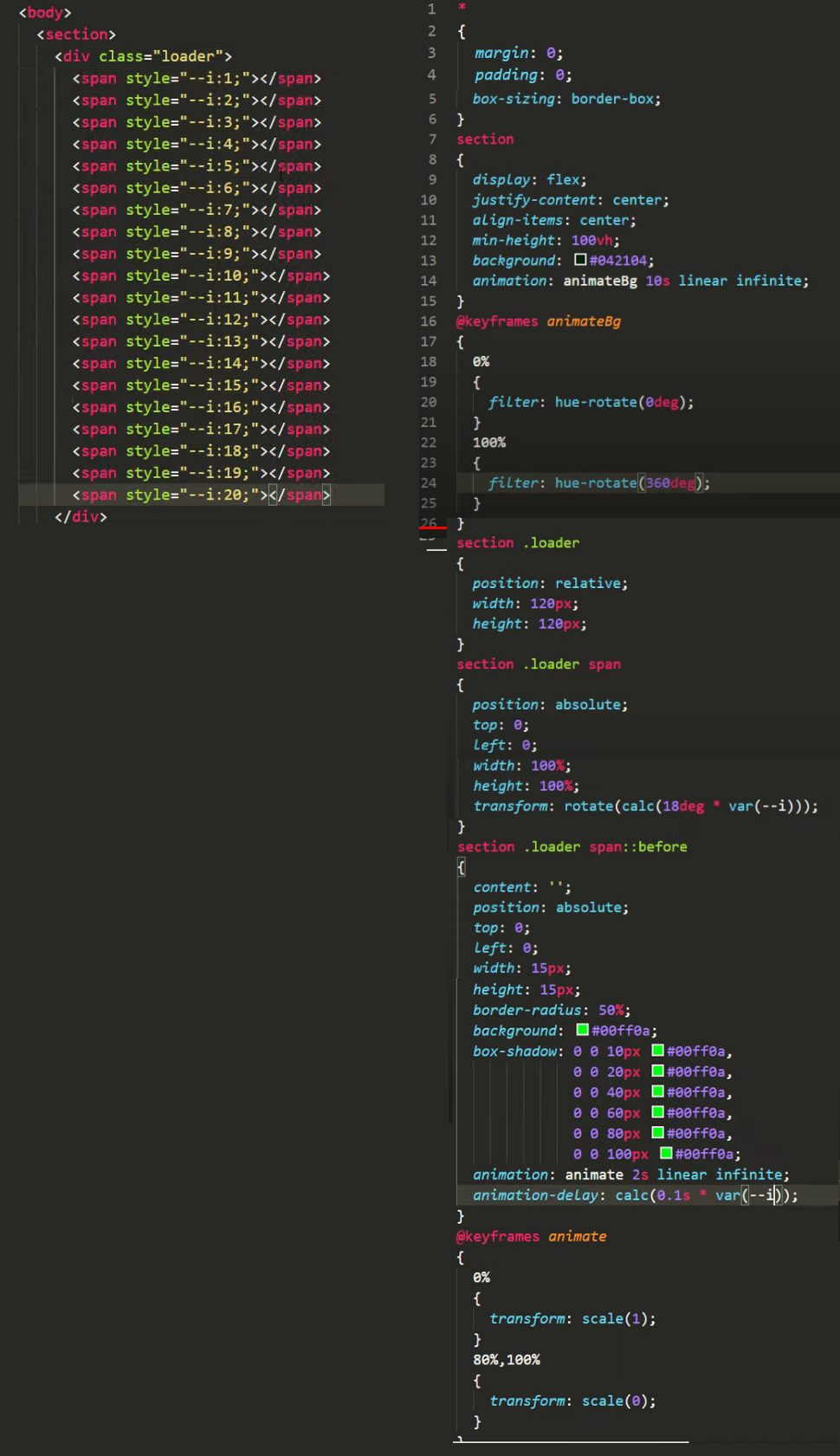This screenshot has width=840, height=1456.
Task: Click the "@keyframes animate" rule at the bottom
Action: coord(532,1236)
